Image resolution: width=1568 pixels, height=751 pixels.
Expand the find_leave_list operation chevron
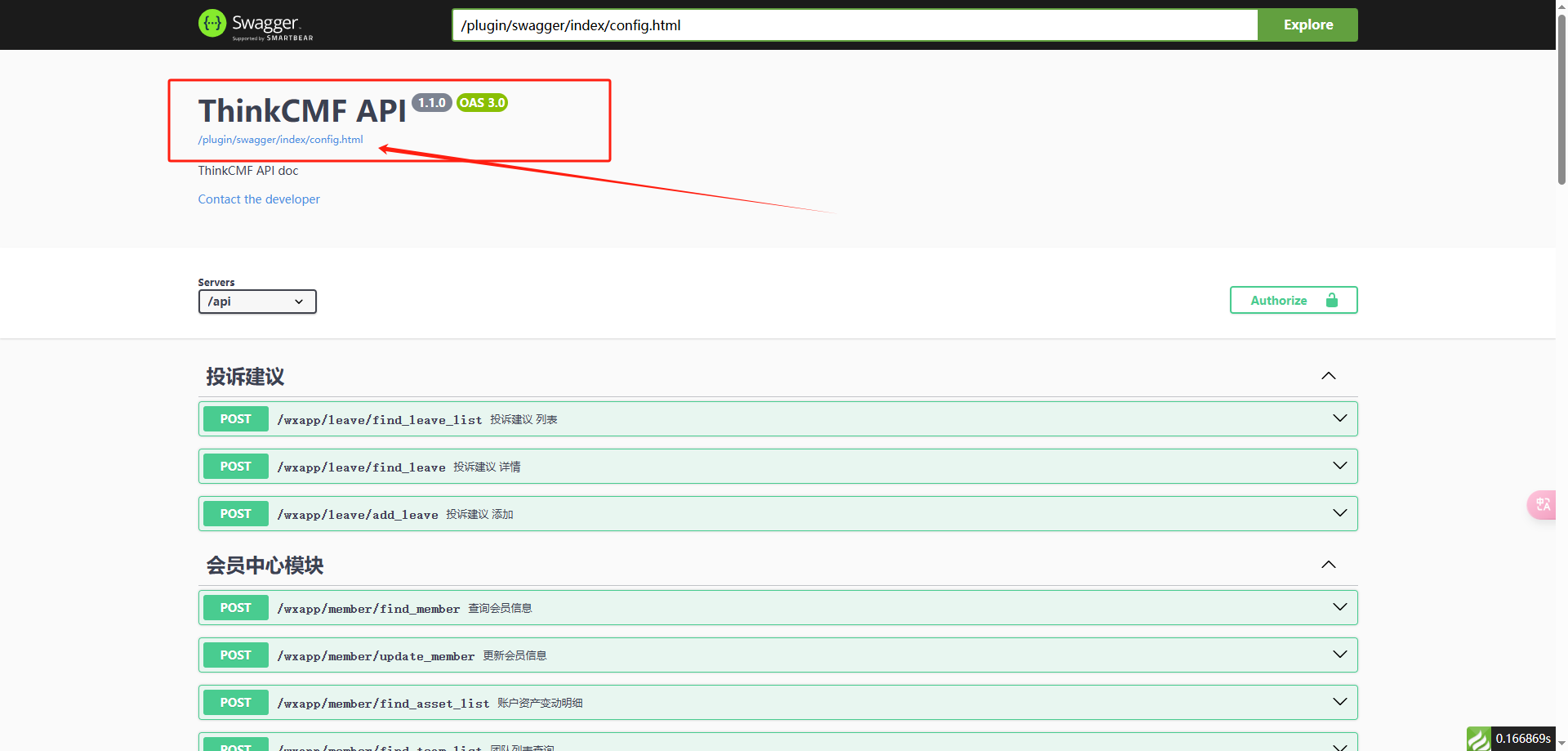pyautogui.click(x=1340, y=418)
